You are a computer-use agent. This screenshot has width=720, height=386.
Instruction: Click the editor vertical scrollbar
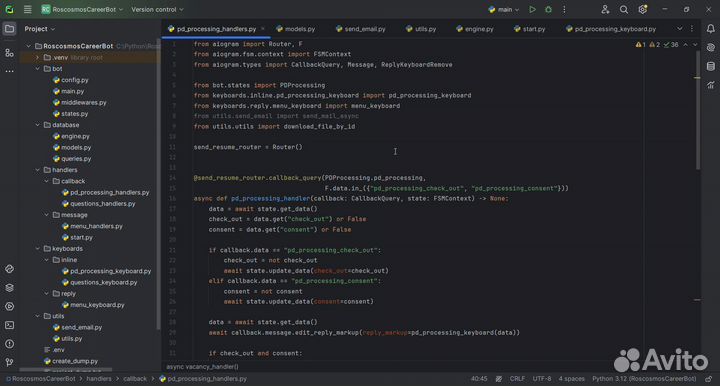coord(698,110)
